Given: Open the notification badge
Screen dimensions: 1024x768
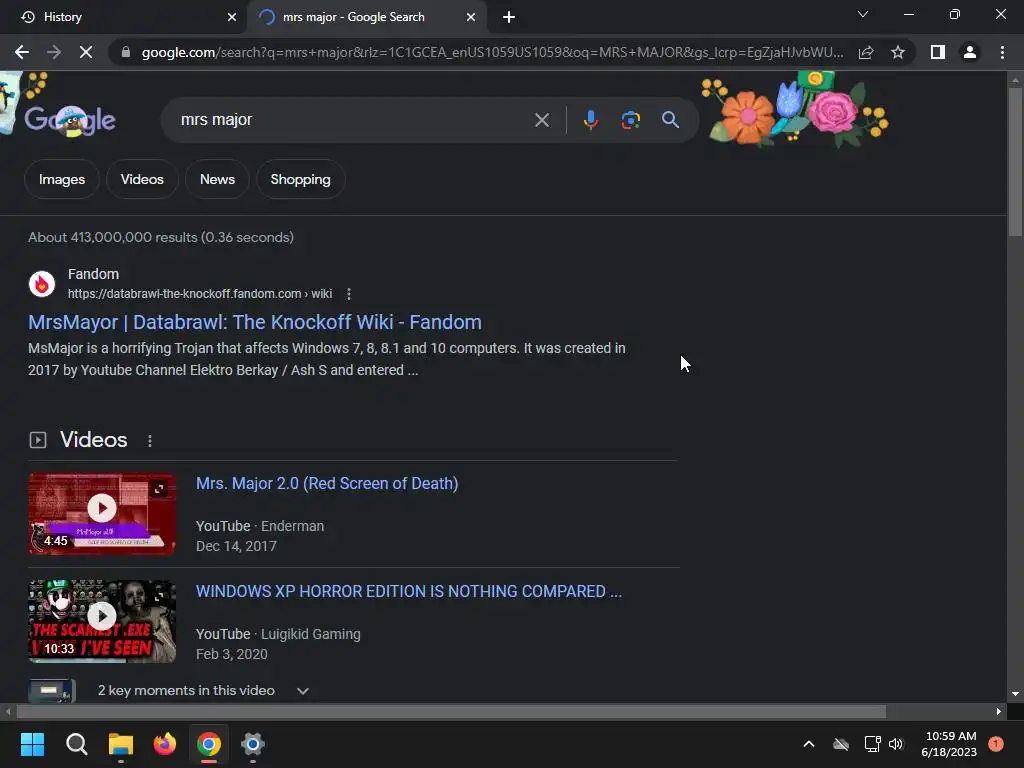Looking at the screenshot, I should tap(996, 744).
